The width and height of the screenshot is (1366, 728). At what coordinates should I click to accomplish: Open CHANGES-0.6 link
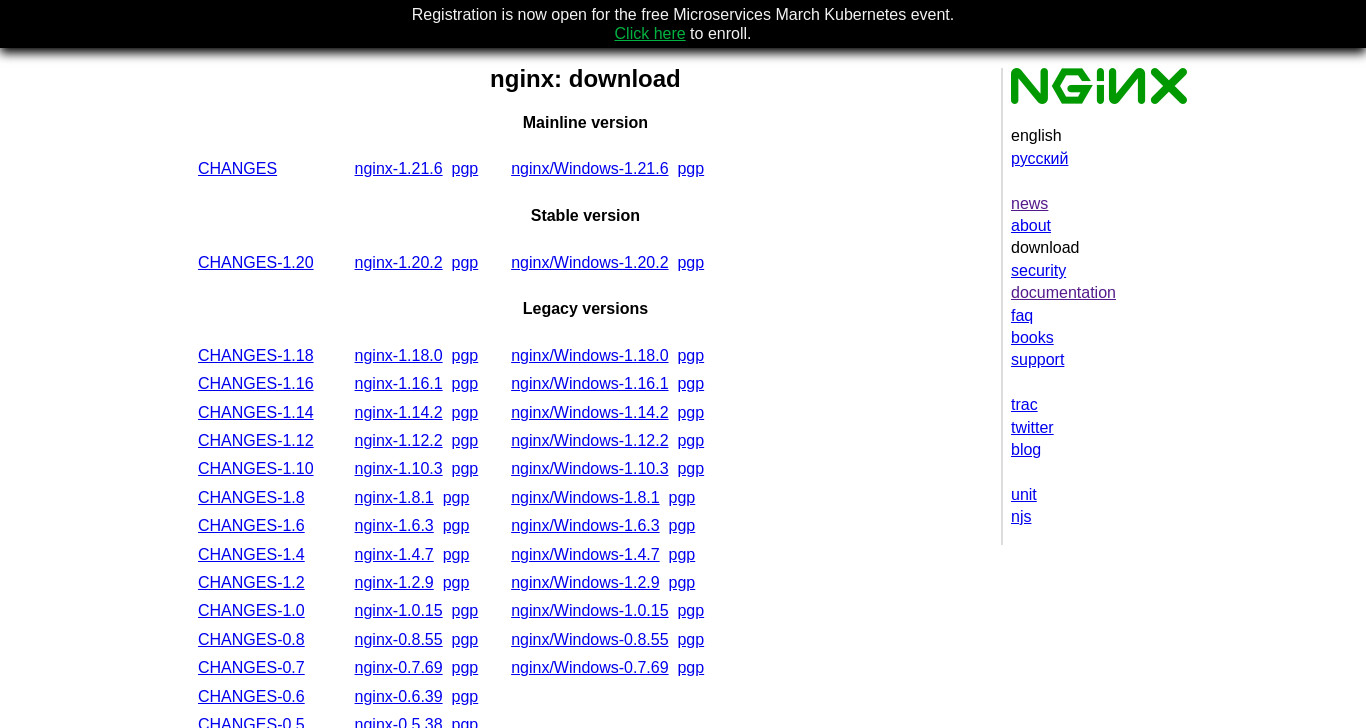(x=251, y=697)
